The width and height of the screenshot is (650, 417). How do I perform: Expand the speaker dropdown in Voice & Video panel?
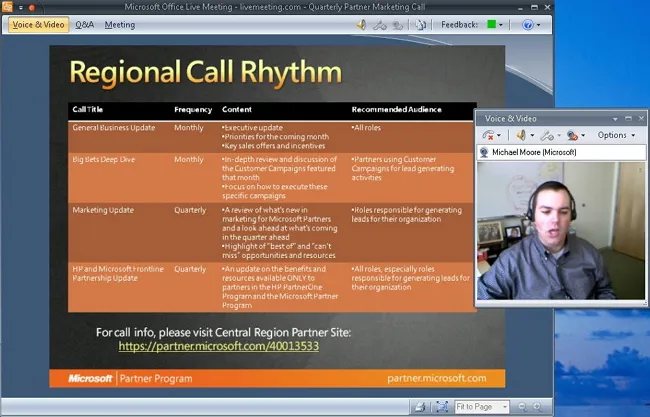[x=532, y=135]
